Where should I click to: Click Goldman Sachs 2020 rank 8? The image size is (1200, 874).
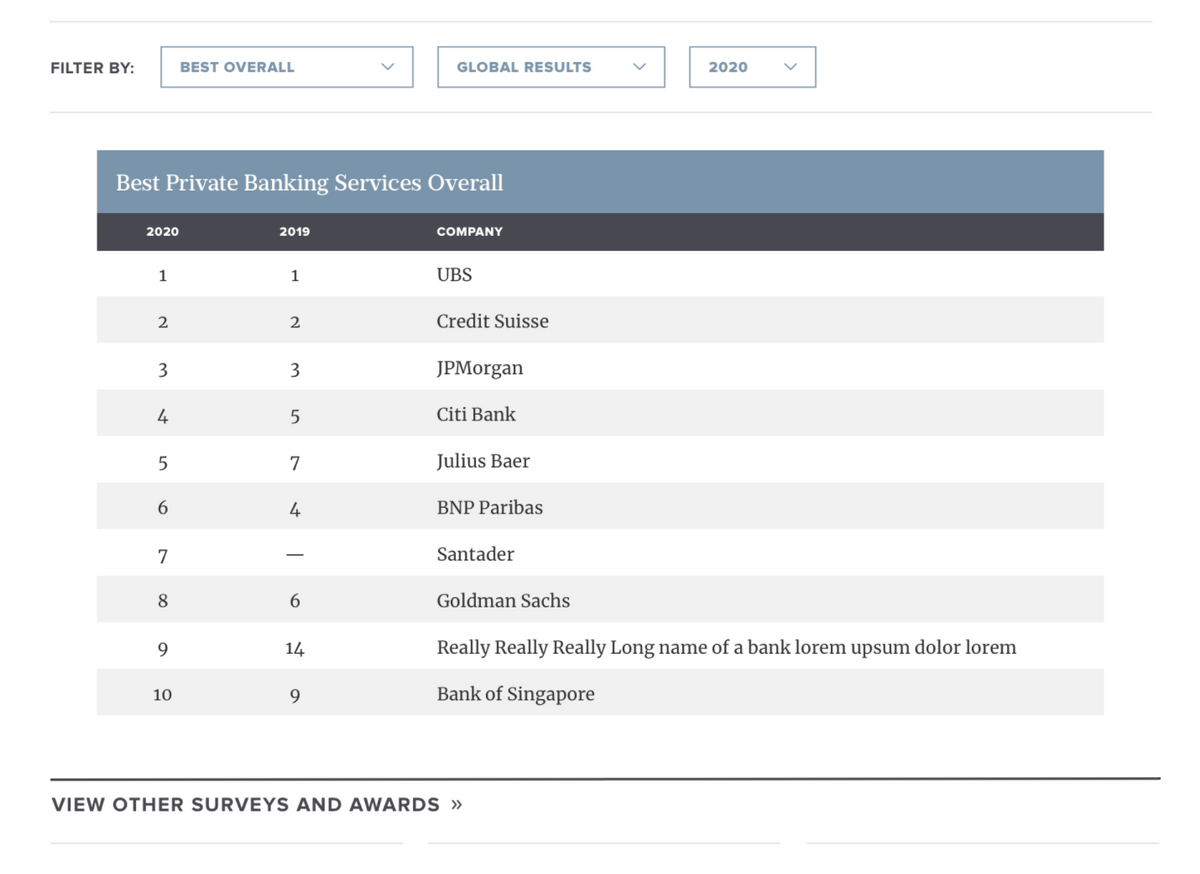[162, 601]
